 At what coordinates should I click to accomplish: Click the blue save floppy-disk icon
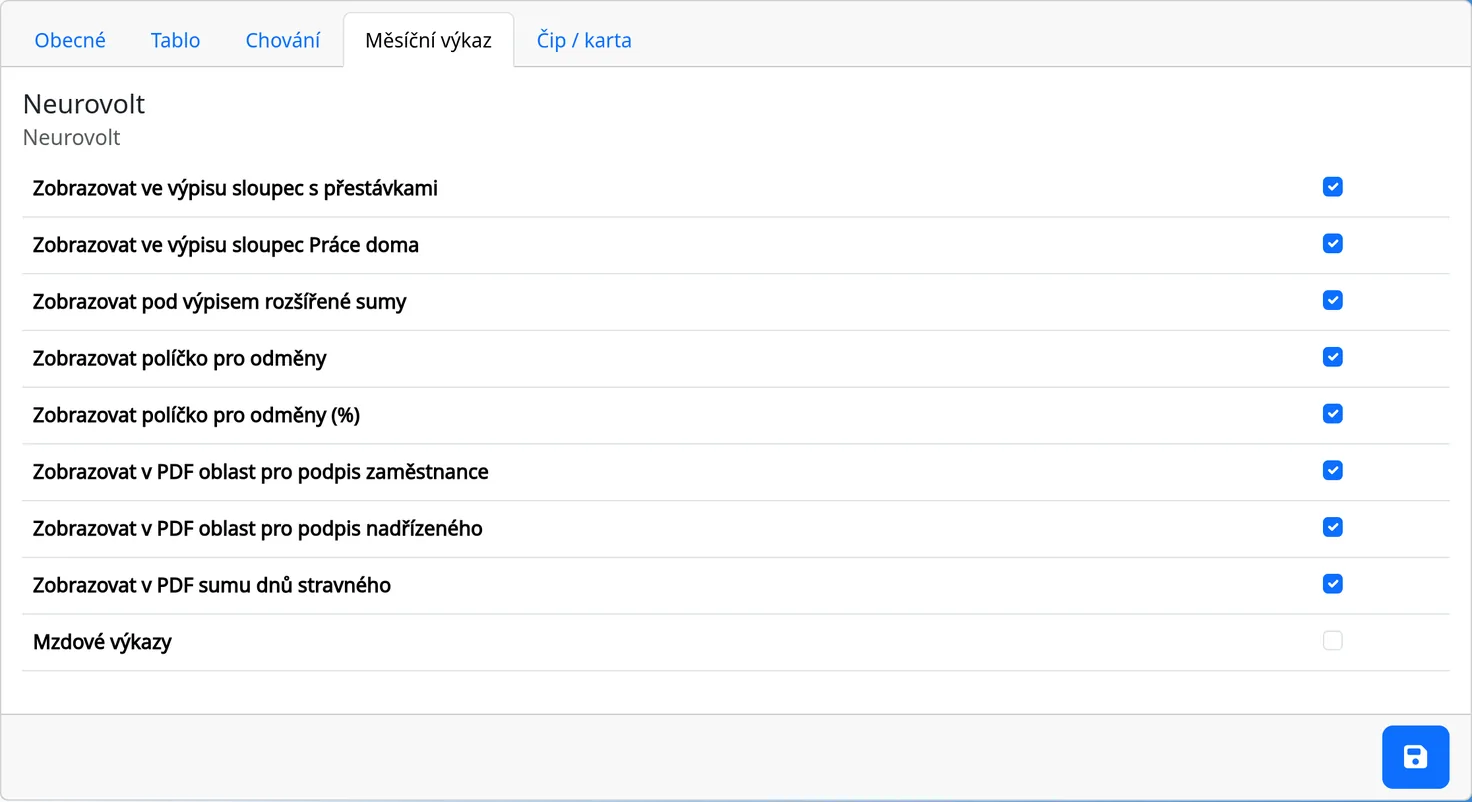[x=1415, y=757]
